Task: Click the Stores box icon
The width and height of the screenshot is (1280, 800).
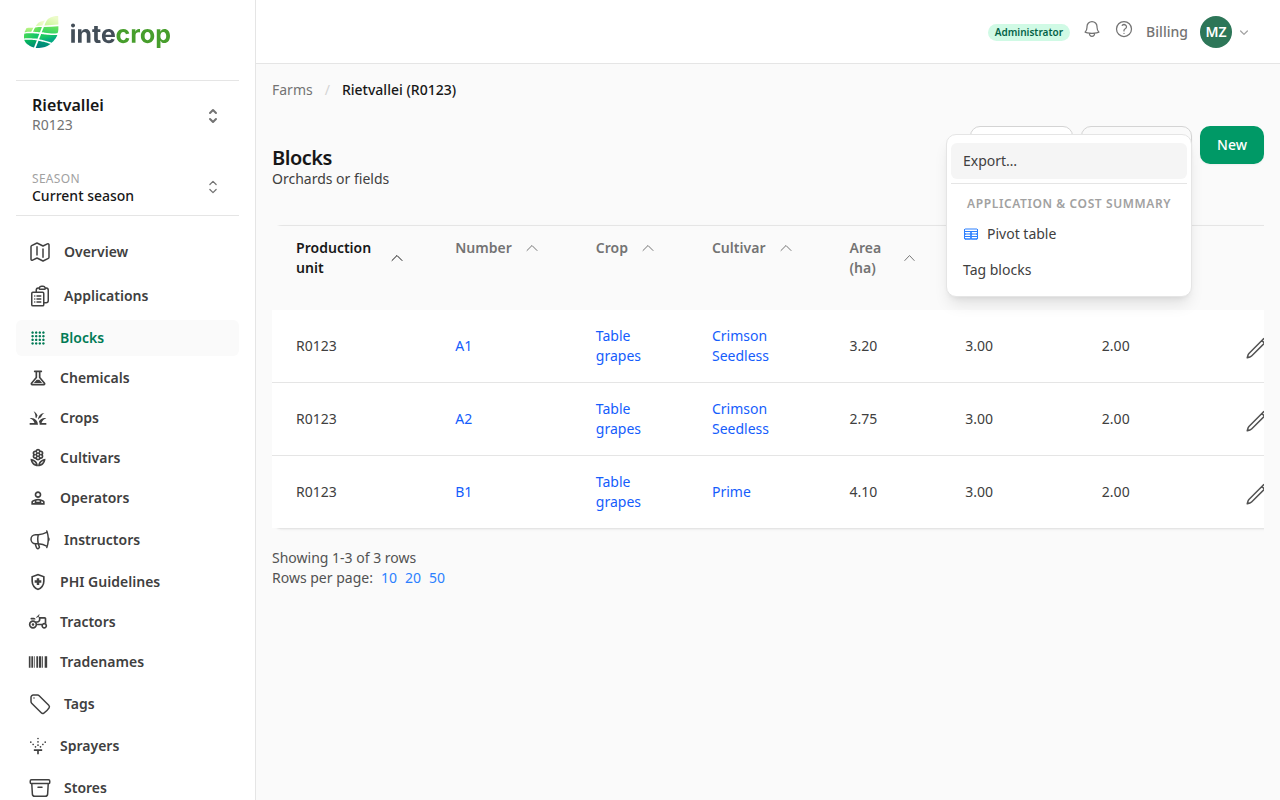Action: (x=40, y=788)
